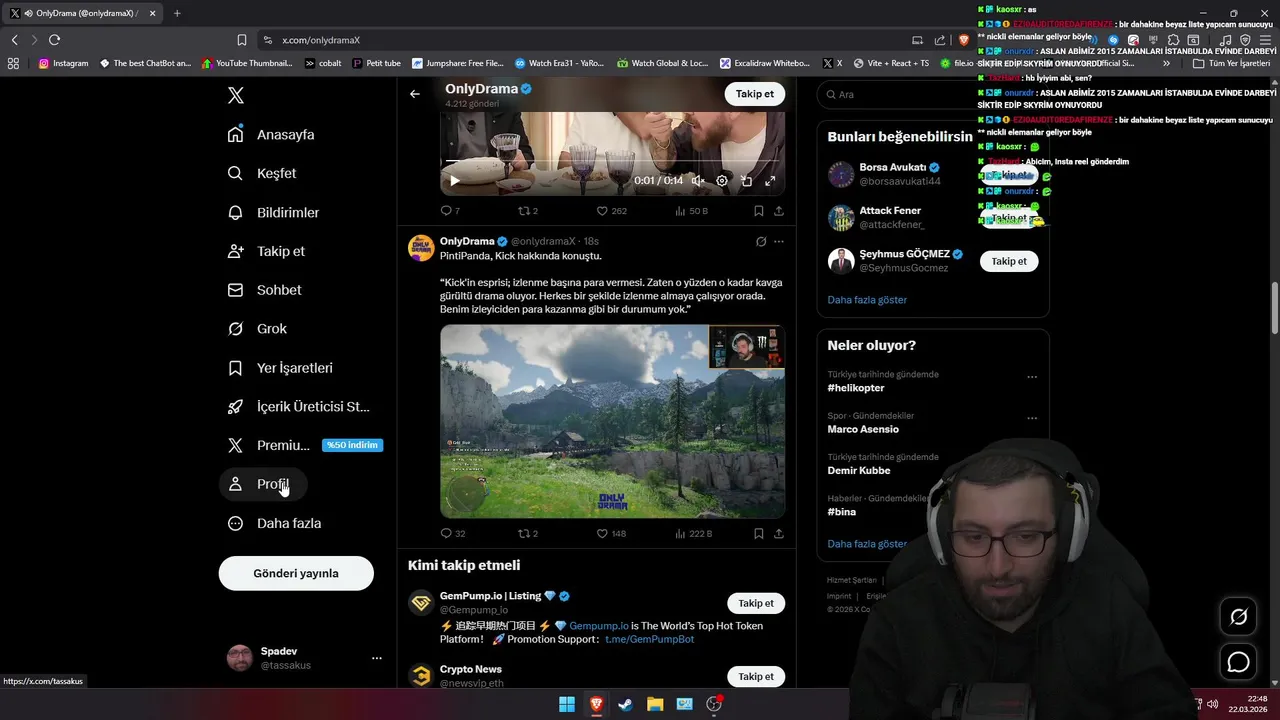Follow GemPump.io with Takip et

(x=756, y=603)
